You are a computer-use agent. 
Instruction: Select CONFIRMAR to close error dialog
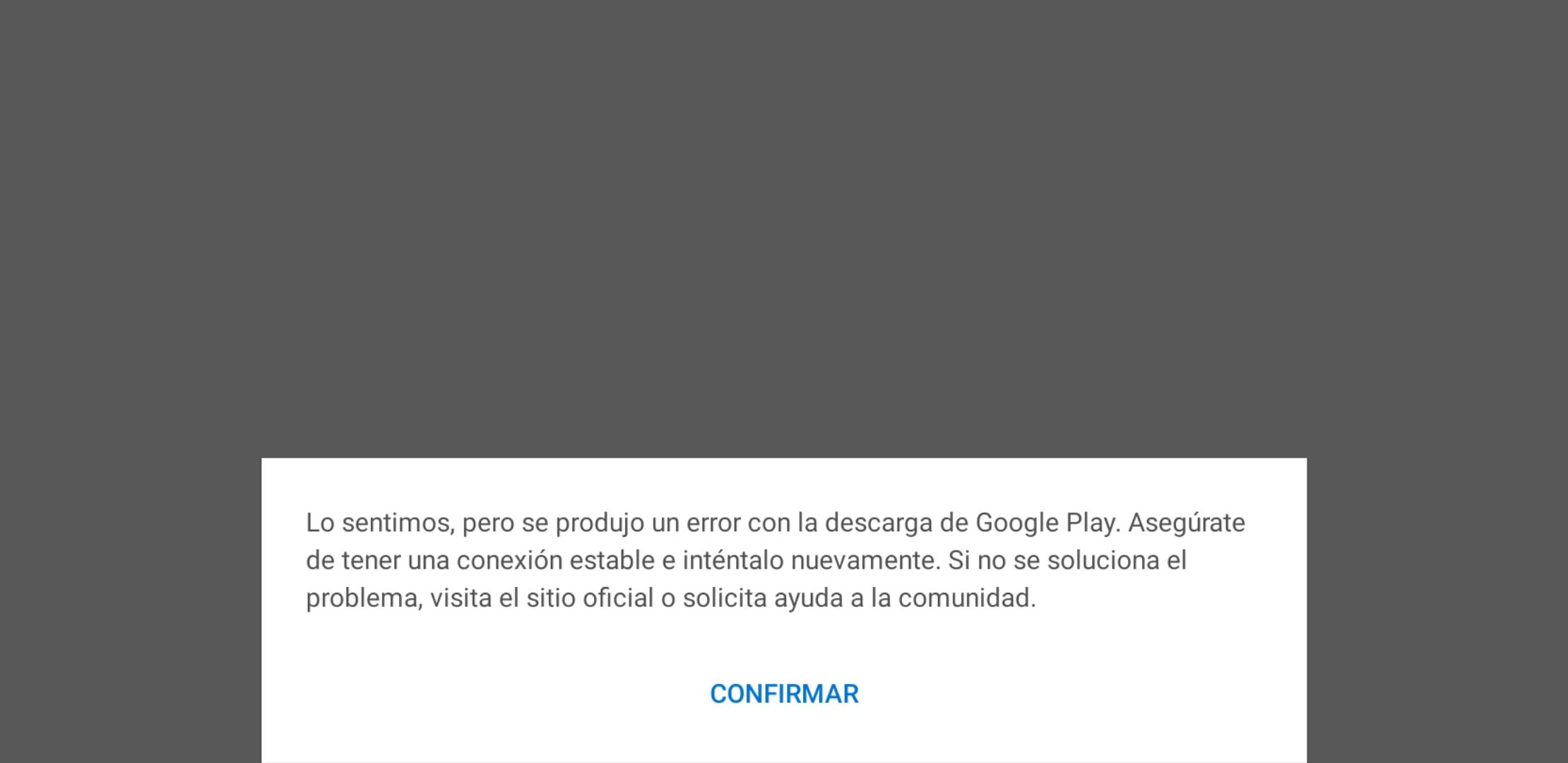coord(784,693)
